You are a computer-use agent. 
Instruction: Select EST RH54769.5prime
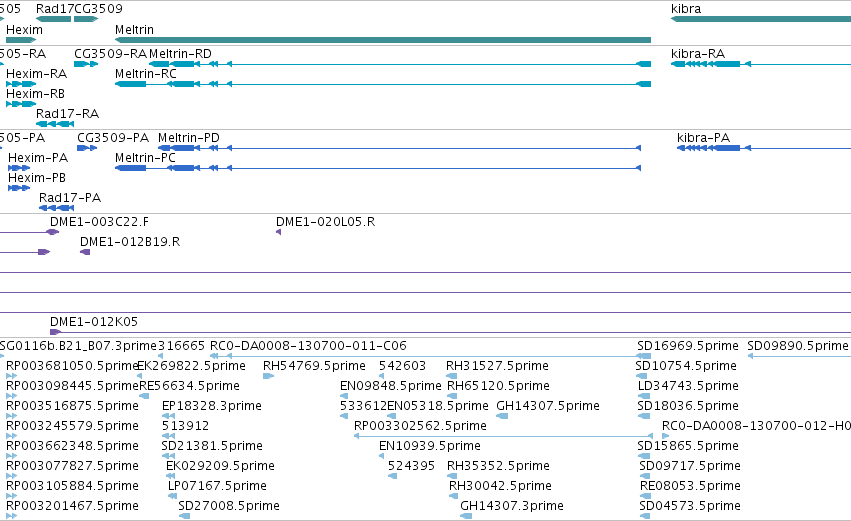314,366
